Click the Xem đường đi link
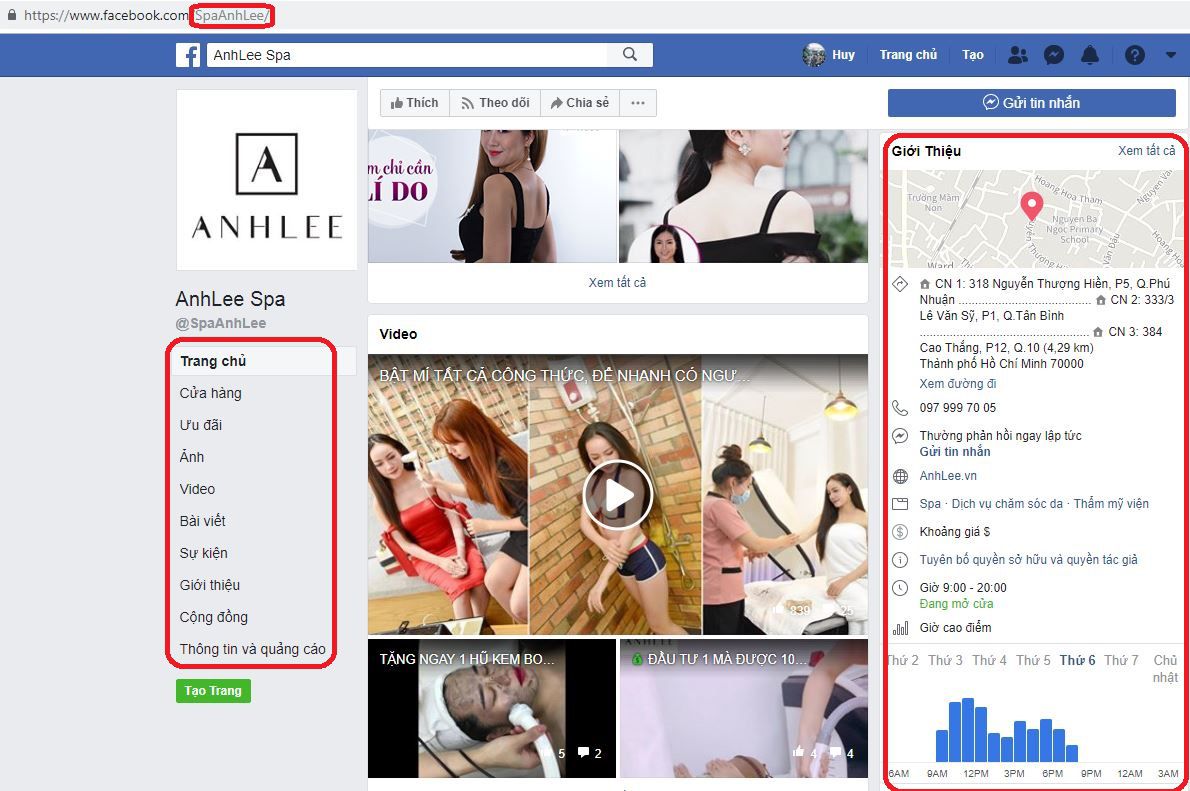Screen dimensions: 1190x791 coord(958,383)
